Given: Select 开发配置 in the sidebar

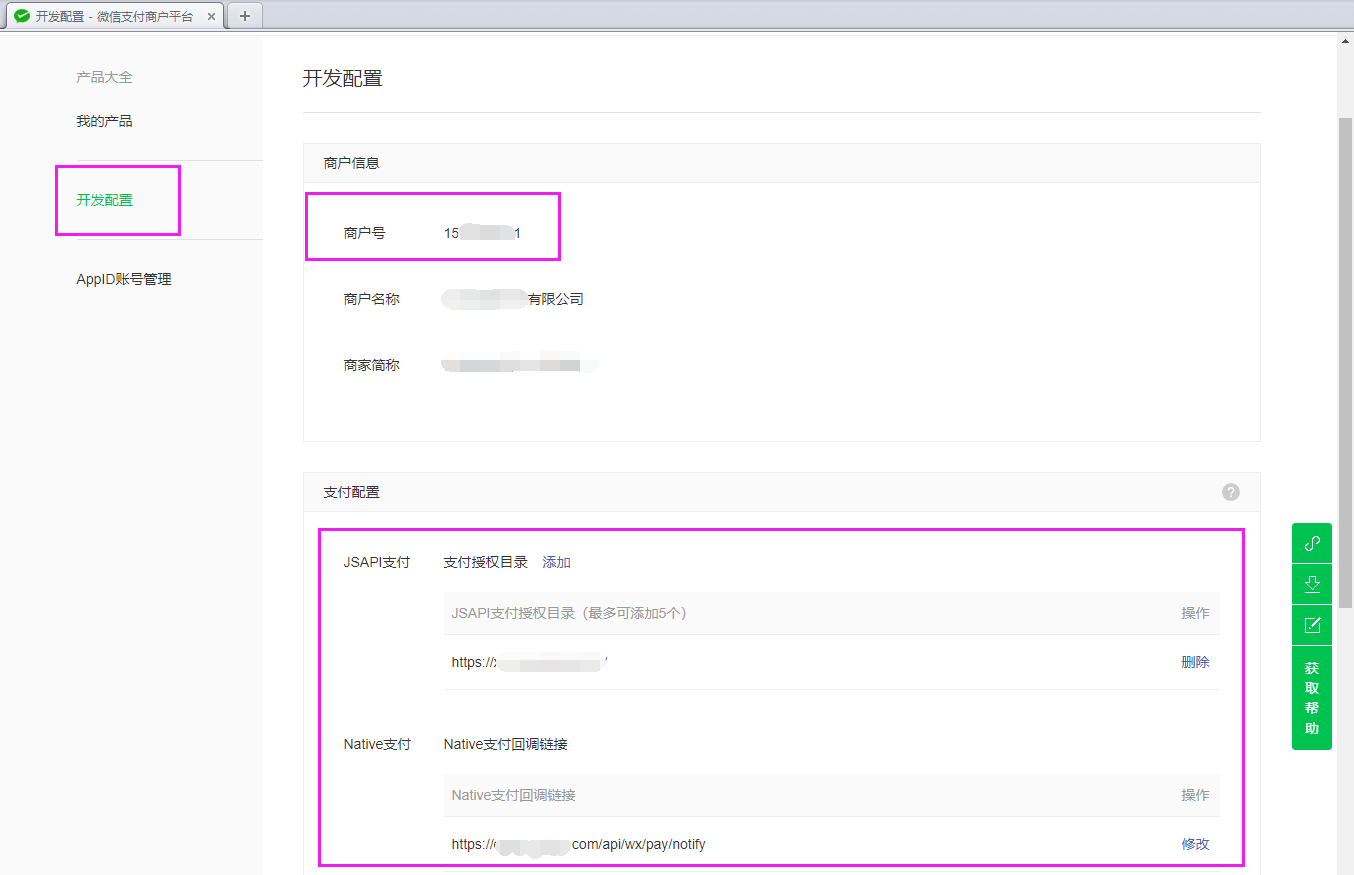Looking at the screenshot, I should coord(105,200).
